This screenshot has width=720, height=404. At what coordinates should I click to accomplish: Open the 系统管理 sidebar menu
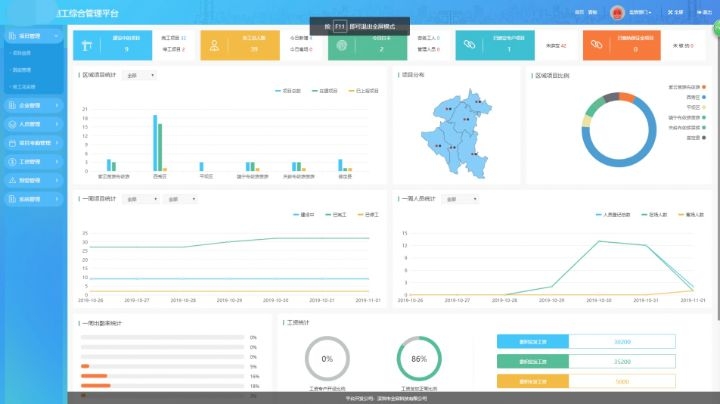point(33,199)
